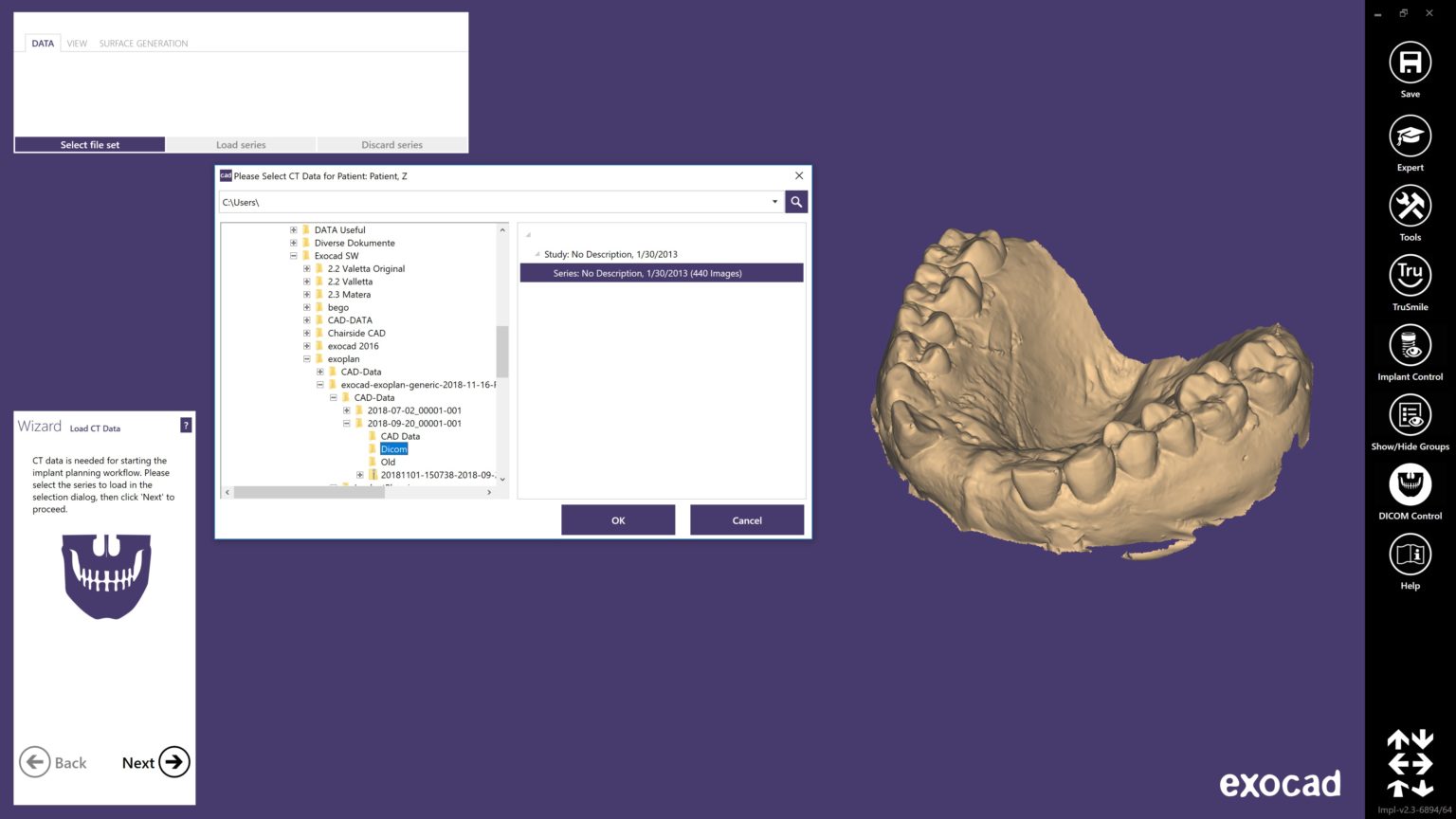
Task: Open the file path dropdown
Action: (774, 202)
